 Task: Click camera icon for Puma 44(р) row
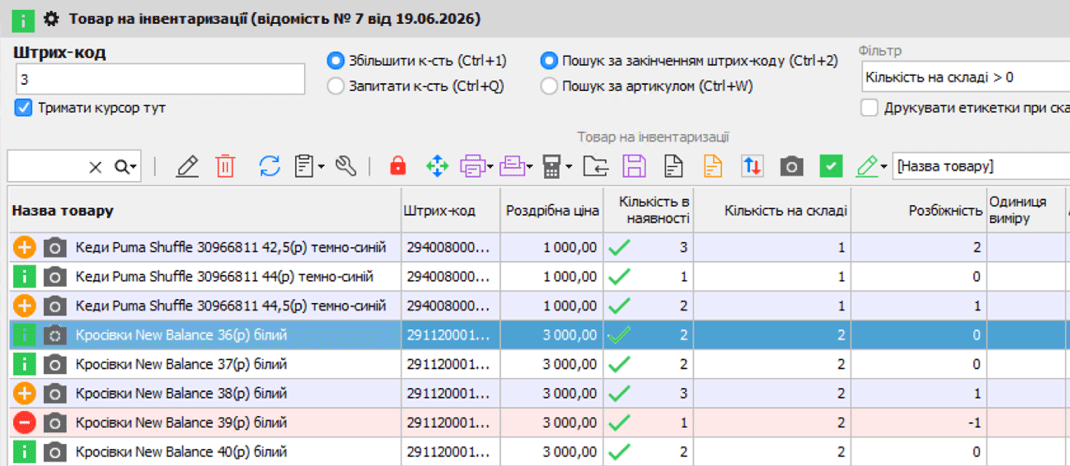(x=55, y=276)
